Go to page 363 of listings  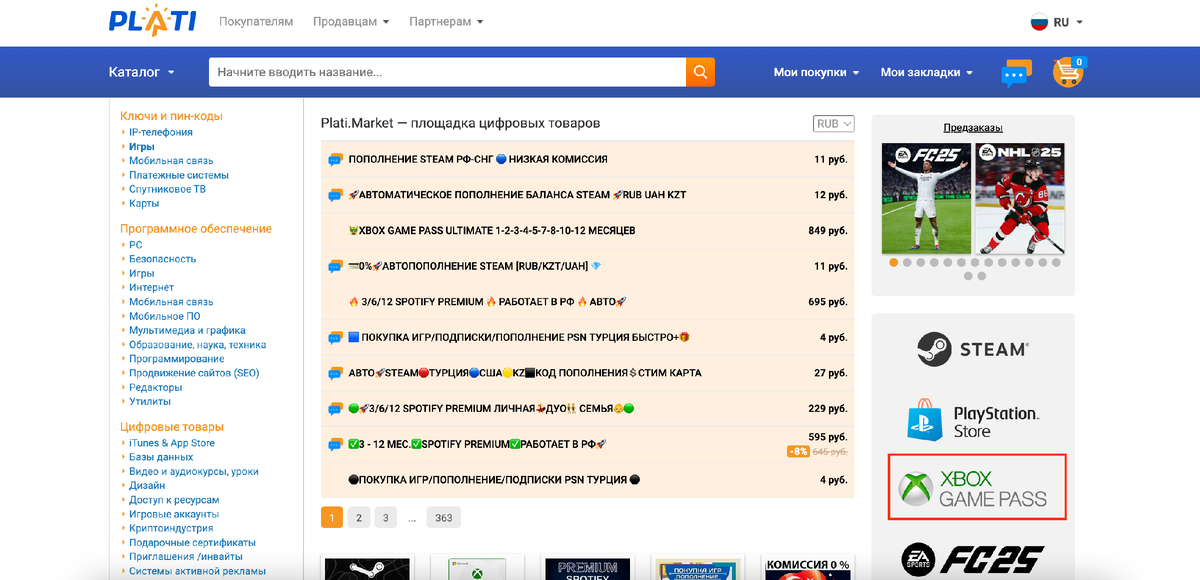pyautogui.click(x=443, y=517)
